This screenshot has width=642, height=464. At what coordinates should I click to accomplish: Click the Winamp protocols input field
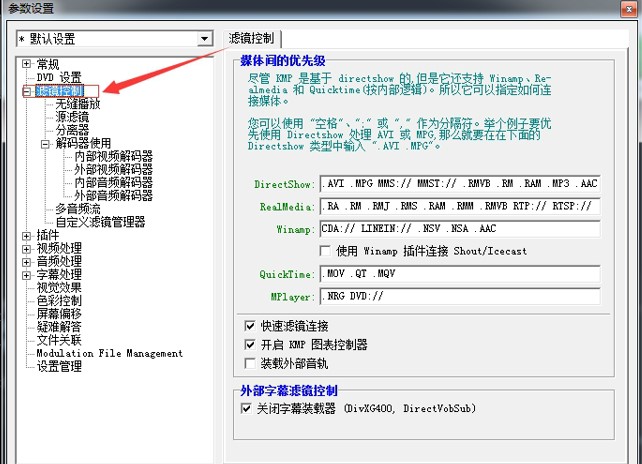[460, 229]
